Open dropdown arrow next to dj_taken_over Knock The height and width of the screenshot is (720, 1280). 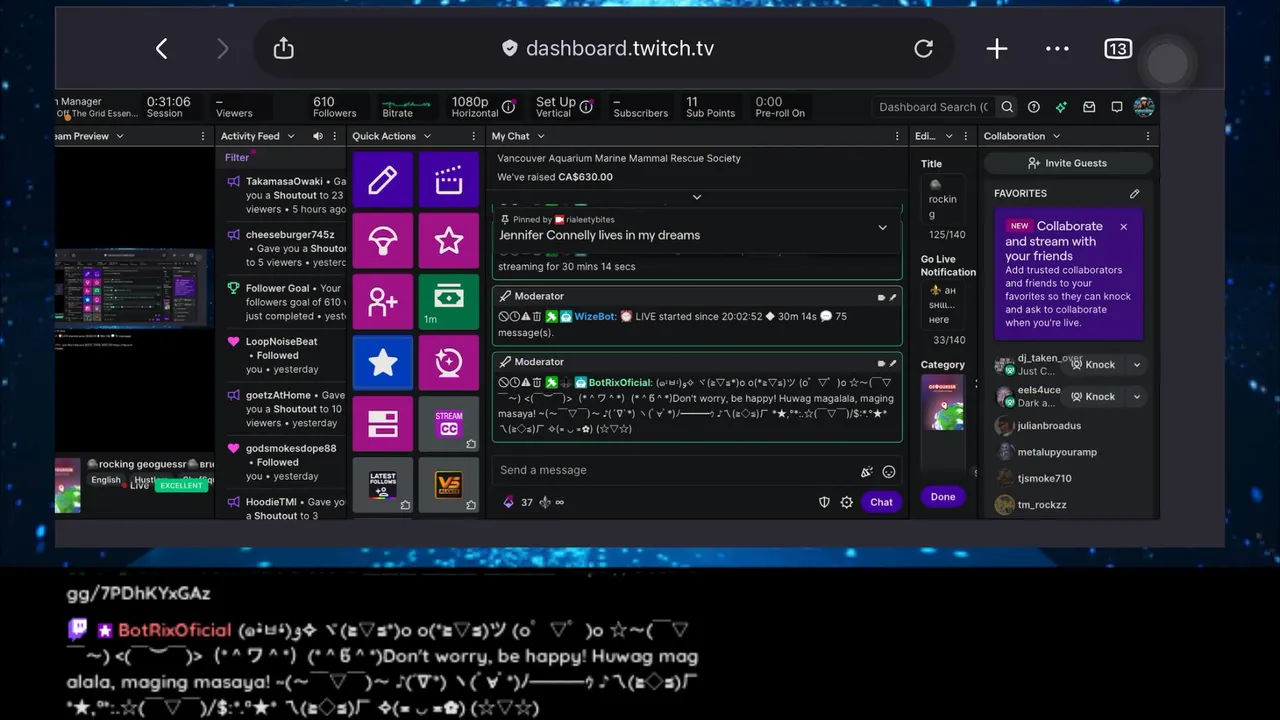(x=1136, y=365)
